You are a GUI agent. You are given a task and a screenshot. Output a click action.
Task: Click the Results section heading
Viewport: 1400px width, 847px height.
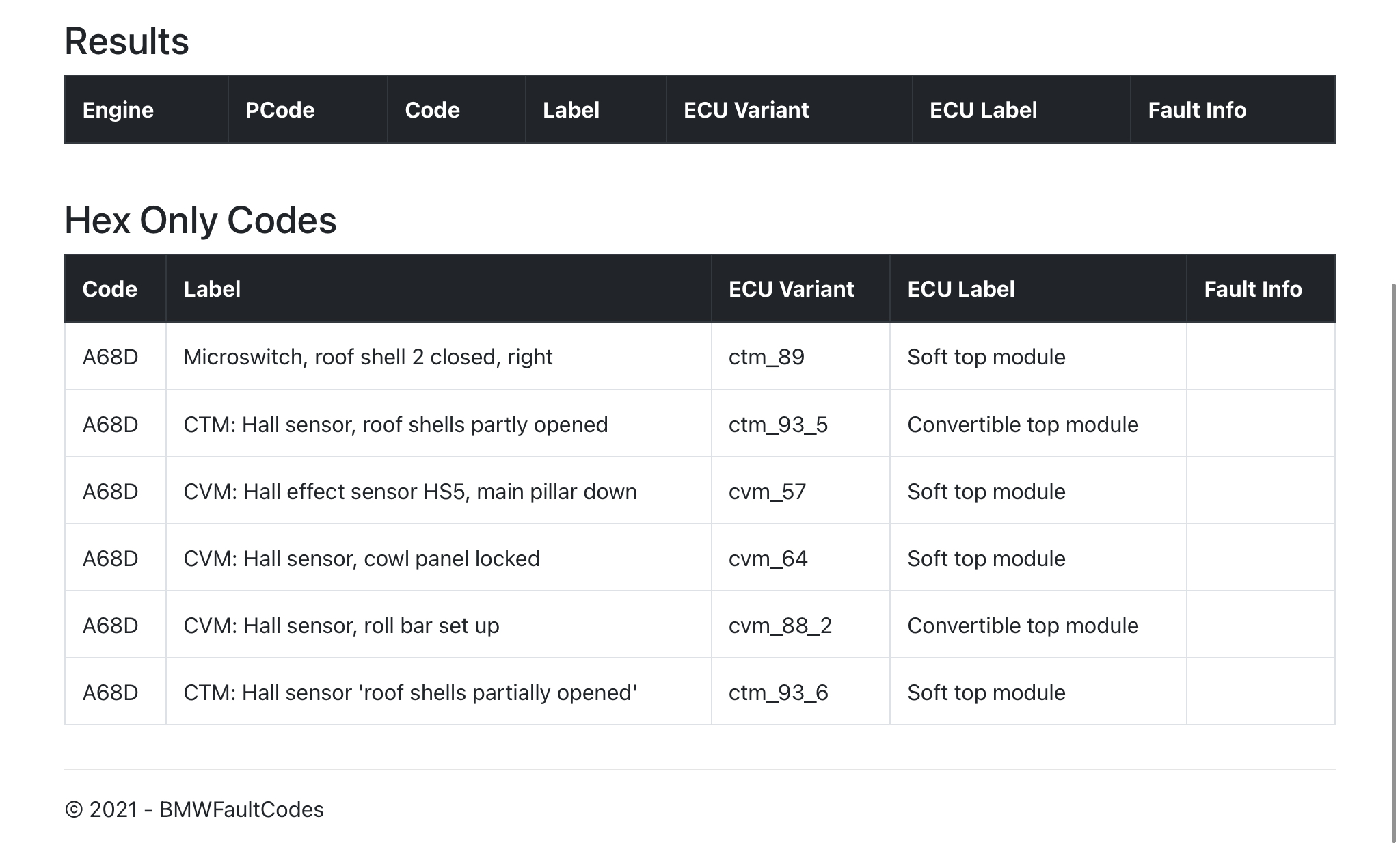click(126, 41)
